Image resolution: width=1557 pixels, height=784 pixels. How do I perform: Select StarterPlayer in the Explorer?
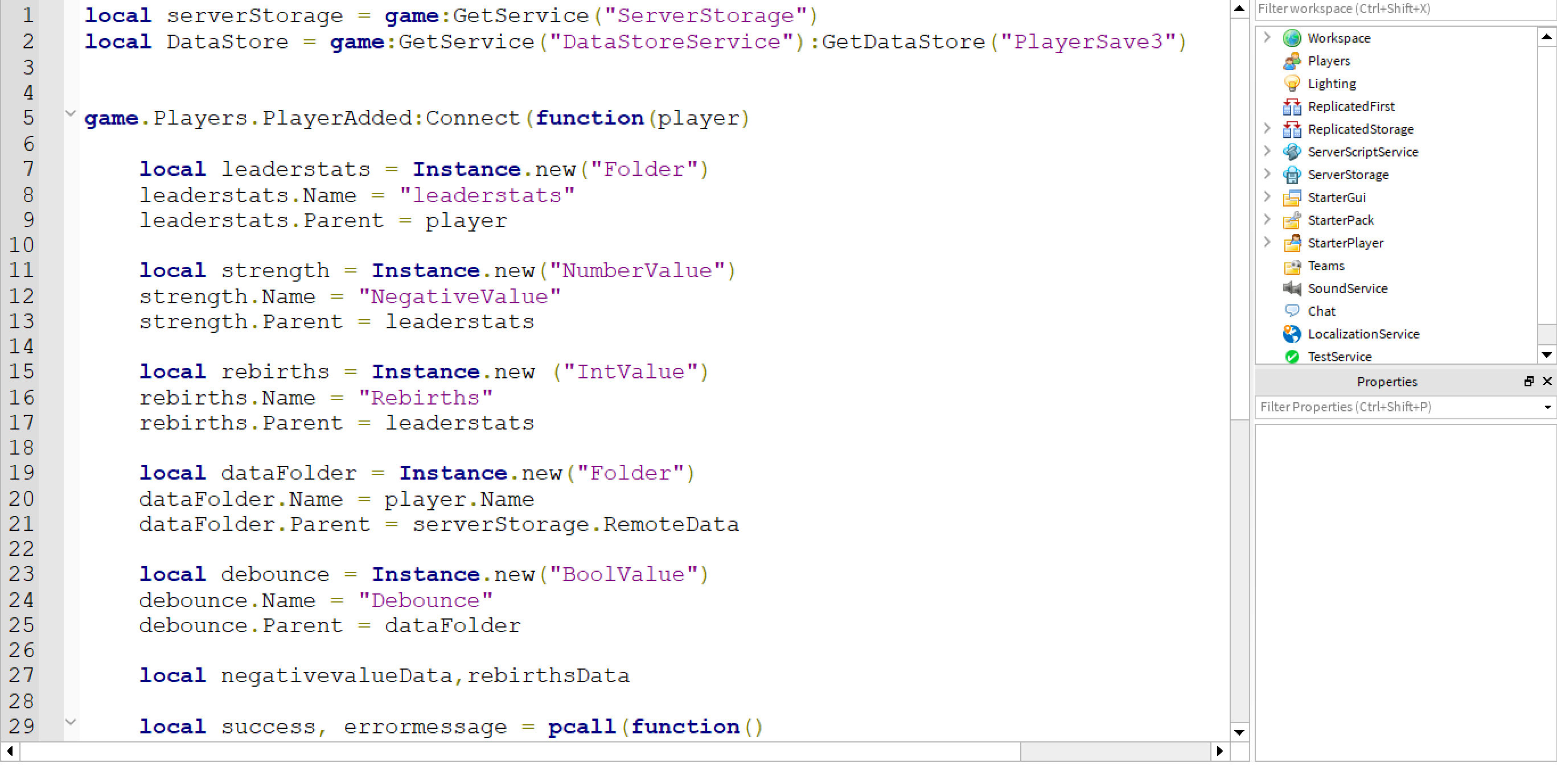point(1345,243)
